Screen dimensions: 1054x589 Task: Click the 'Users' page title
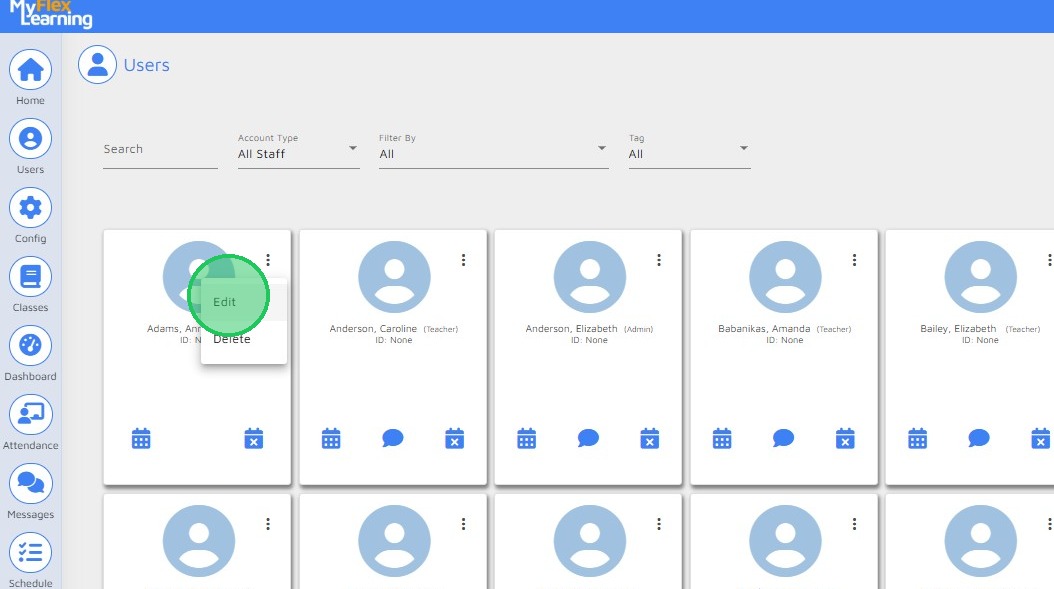tap(147, 65)
